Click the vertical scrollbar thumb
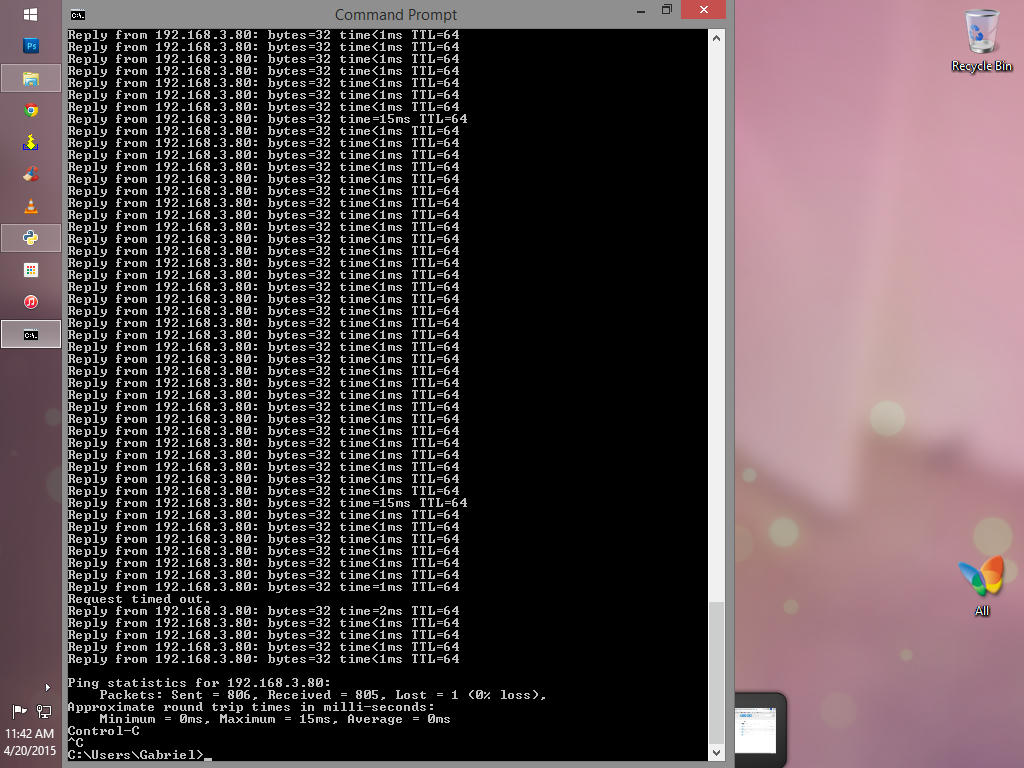Image resolution: width=1024 pixels, height=768 pixels. pyautogui.click(x=716, y=673)
